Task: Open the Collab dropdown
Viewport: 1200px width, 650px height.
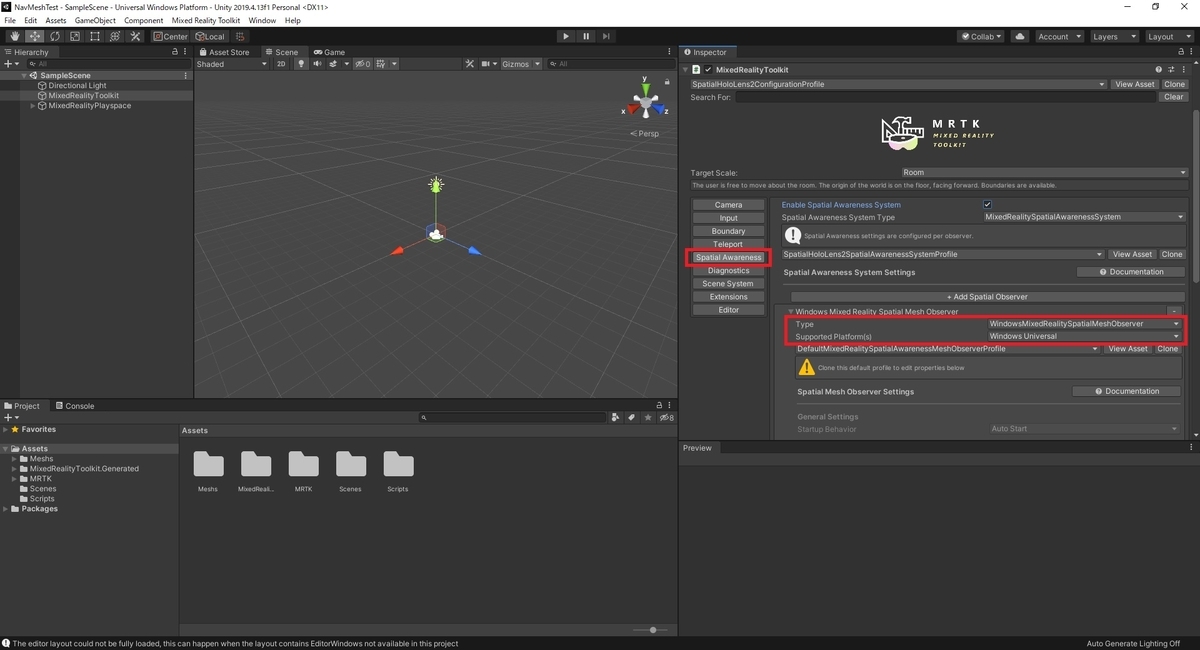Action: 981,36
